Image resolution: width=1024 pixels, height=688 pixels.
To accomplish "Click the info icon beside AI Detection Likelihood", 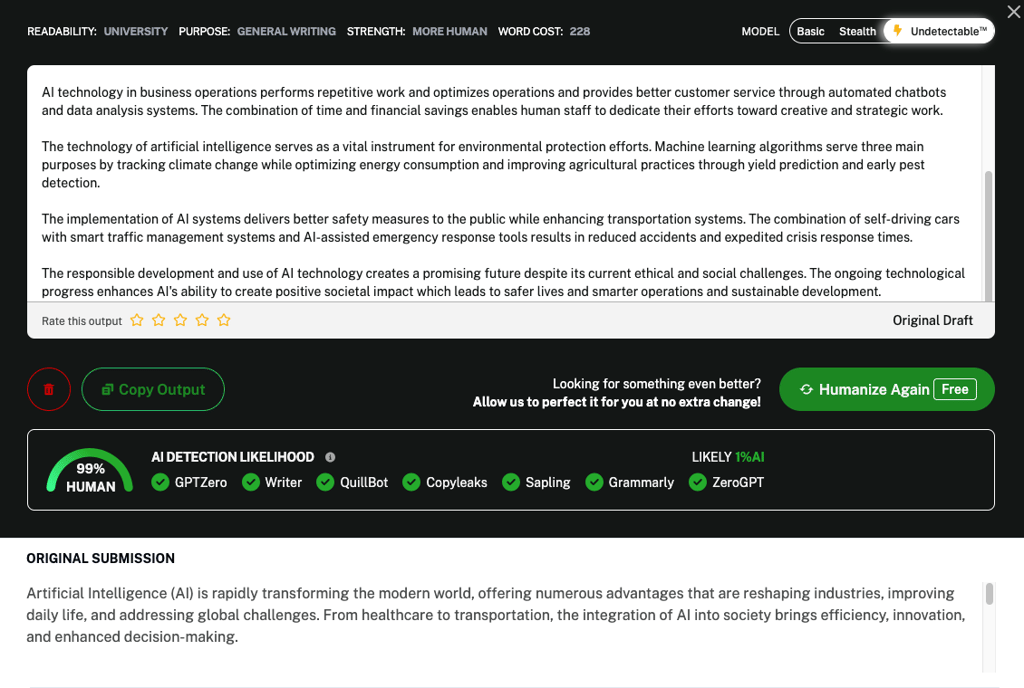I will click(x=330, y=457).
